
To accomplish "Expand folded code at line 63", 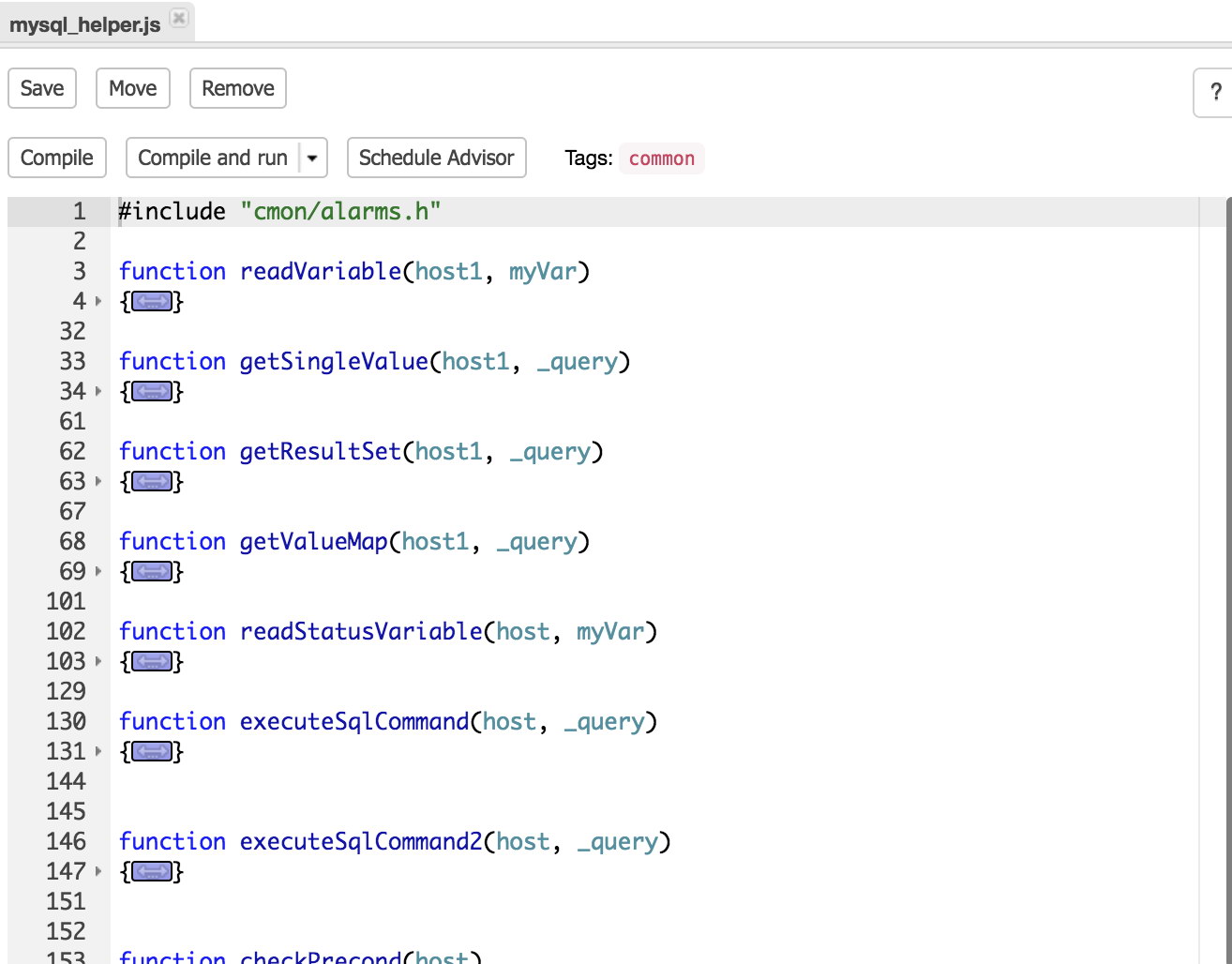I will coord(98,481).
